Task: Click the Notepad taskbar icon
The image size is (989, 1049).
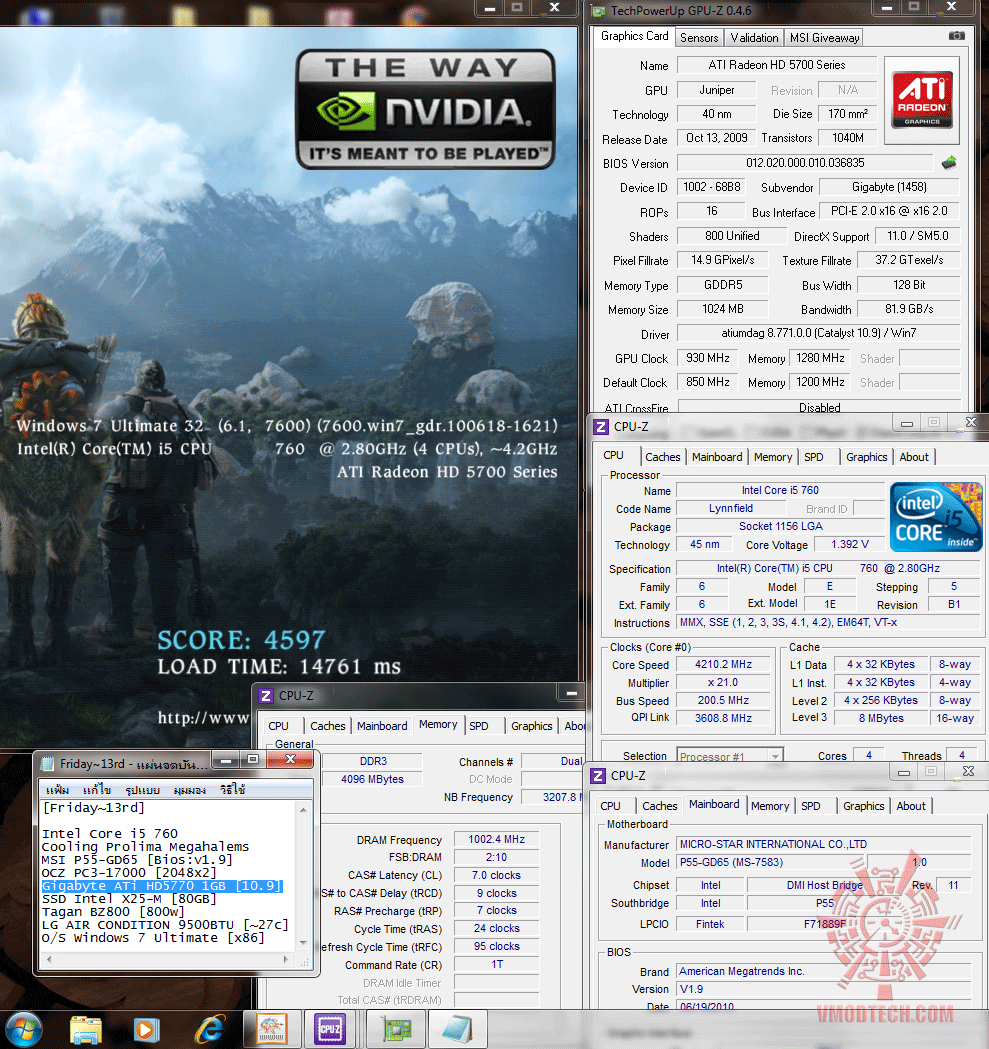Action: pos(458,1029)
